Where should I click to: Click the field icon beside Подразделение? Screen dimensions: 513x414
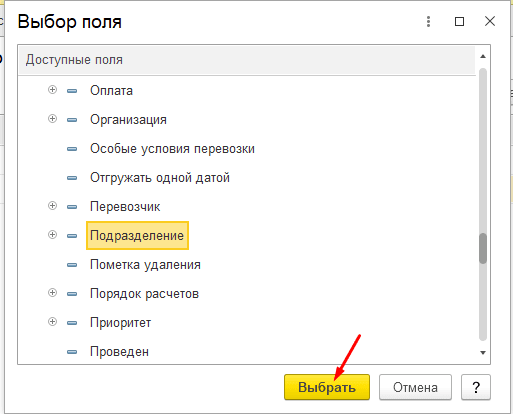pyautogui.click(x=72, y=236)
